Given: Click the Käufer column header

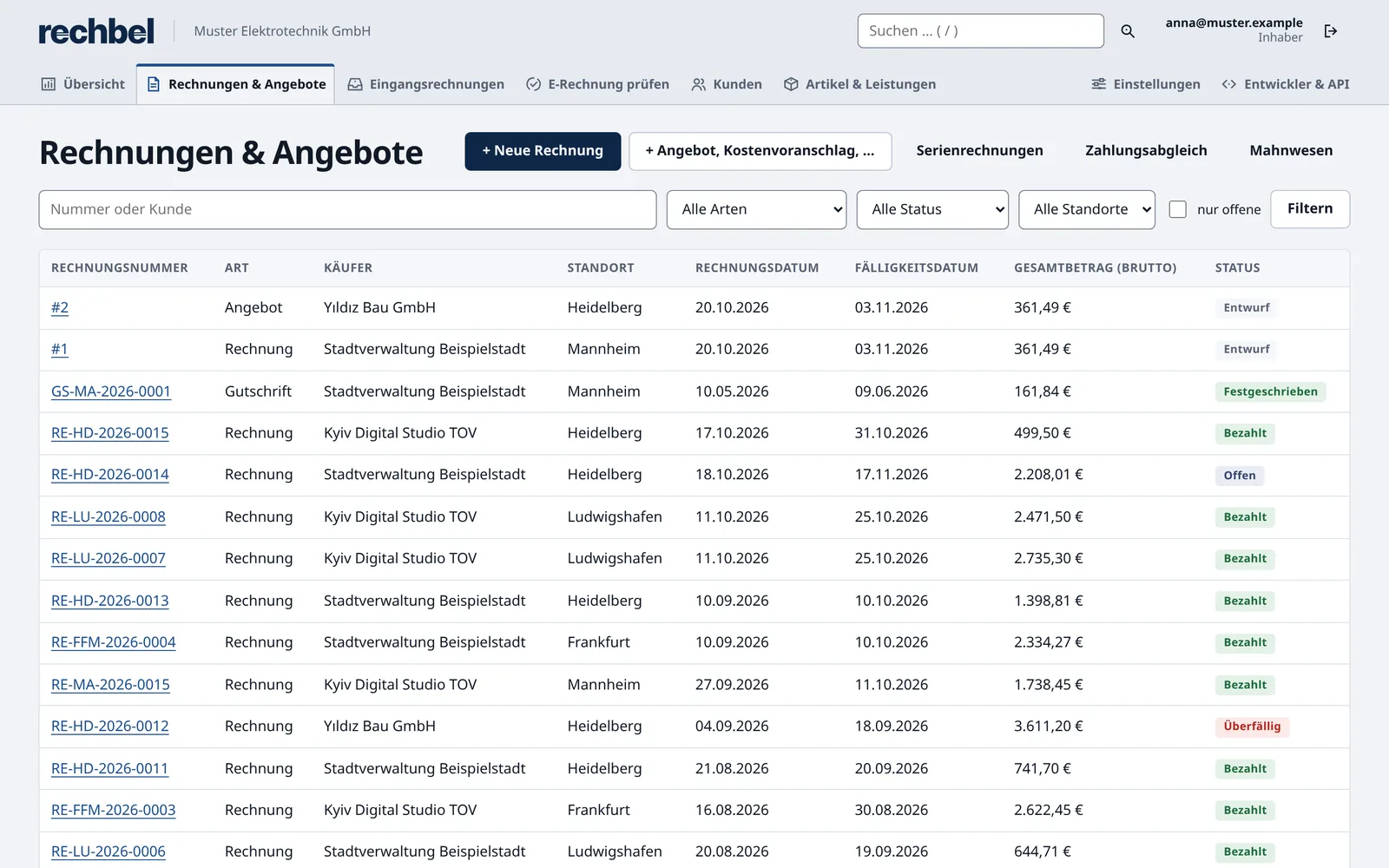Looking at the screenshot, I should pyautogui.click(x=348, y=268).
